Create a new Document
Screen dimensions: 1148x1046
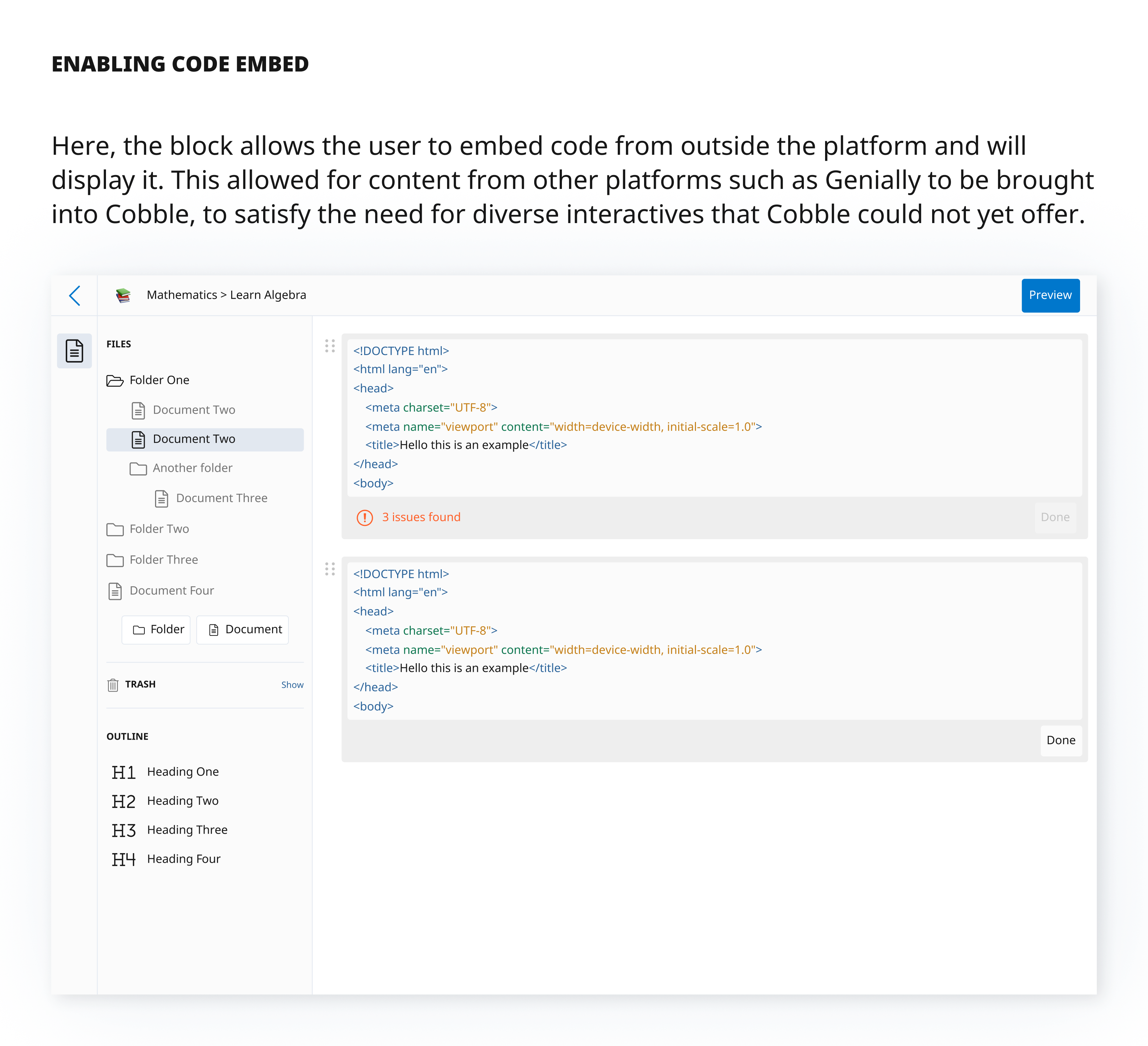click(x=243, y=629)
